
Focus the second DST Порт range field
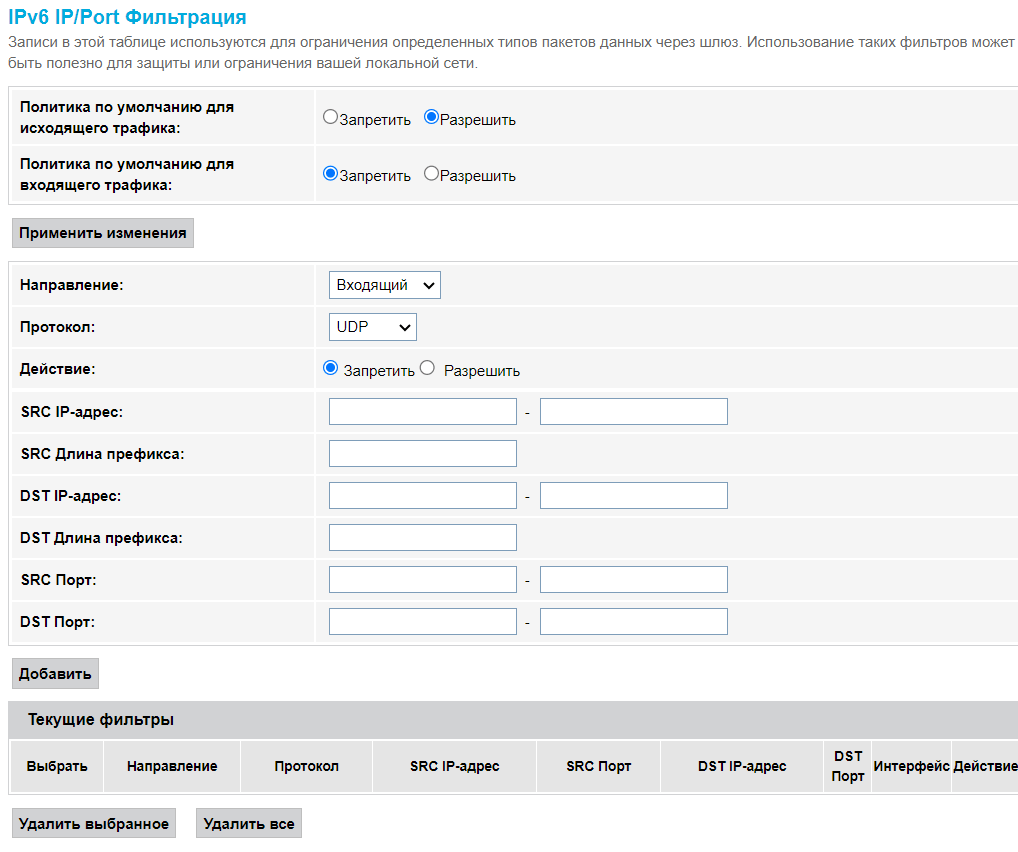pyautogui.click(x=633, y=622)
